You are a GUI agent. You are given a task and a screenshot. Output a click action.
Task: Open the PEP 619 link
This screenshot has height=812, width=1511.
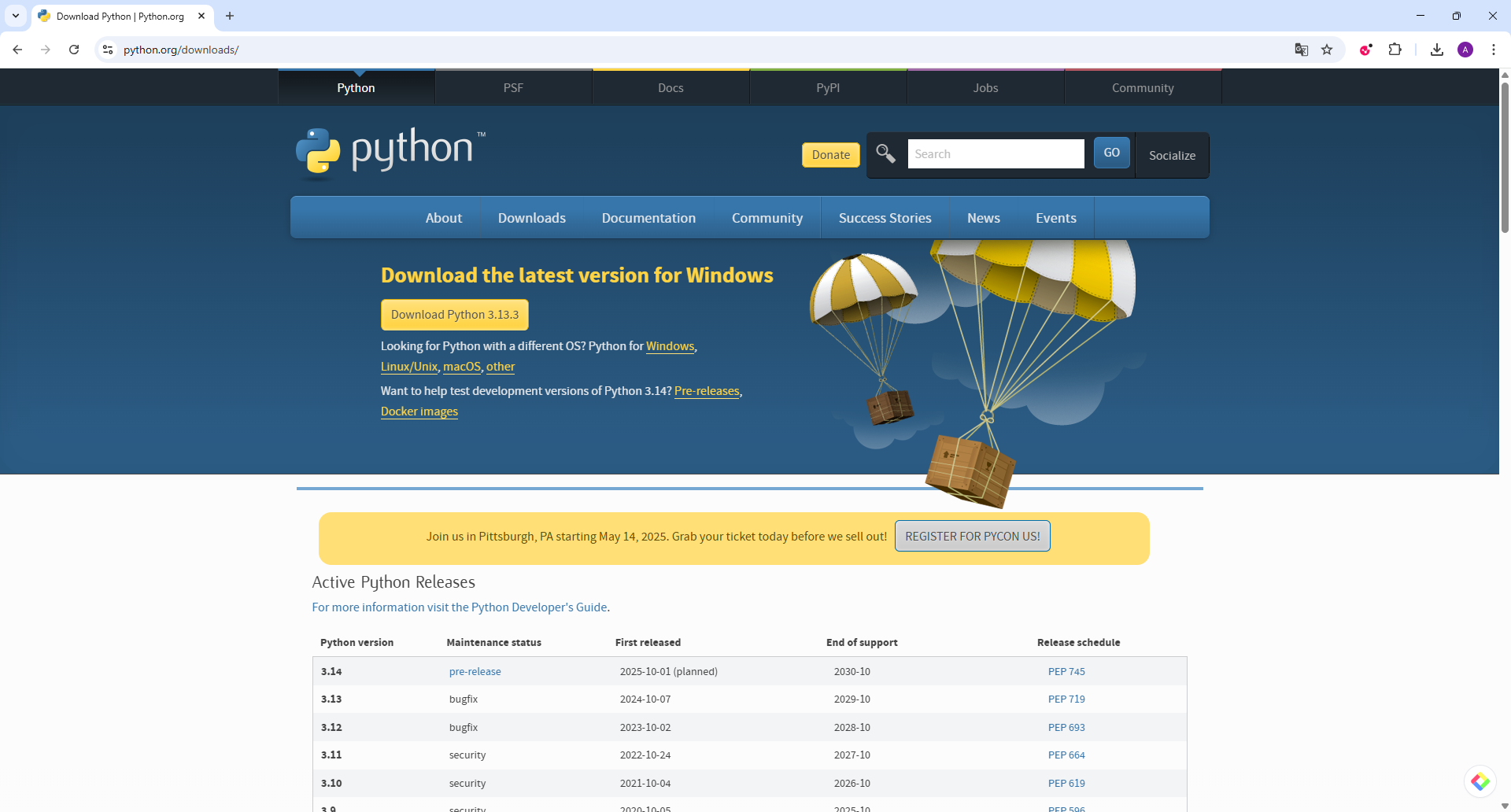point(1066,783)
